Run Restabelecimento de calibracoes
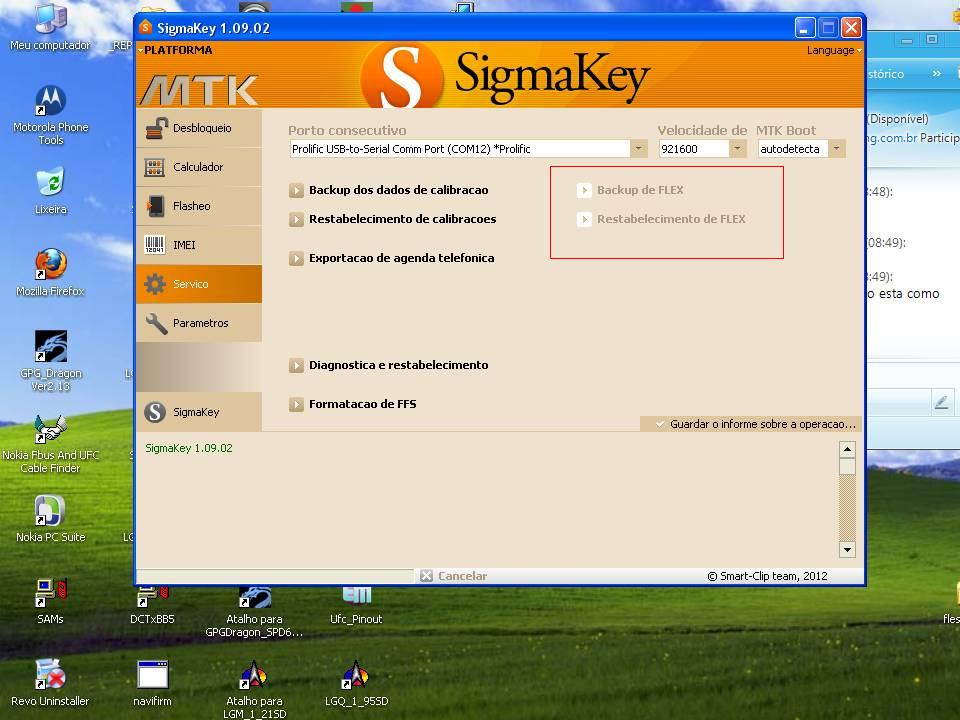The height and width of the screenshot is (720, 960). (392, 219)
